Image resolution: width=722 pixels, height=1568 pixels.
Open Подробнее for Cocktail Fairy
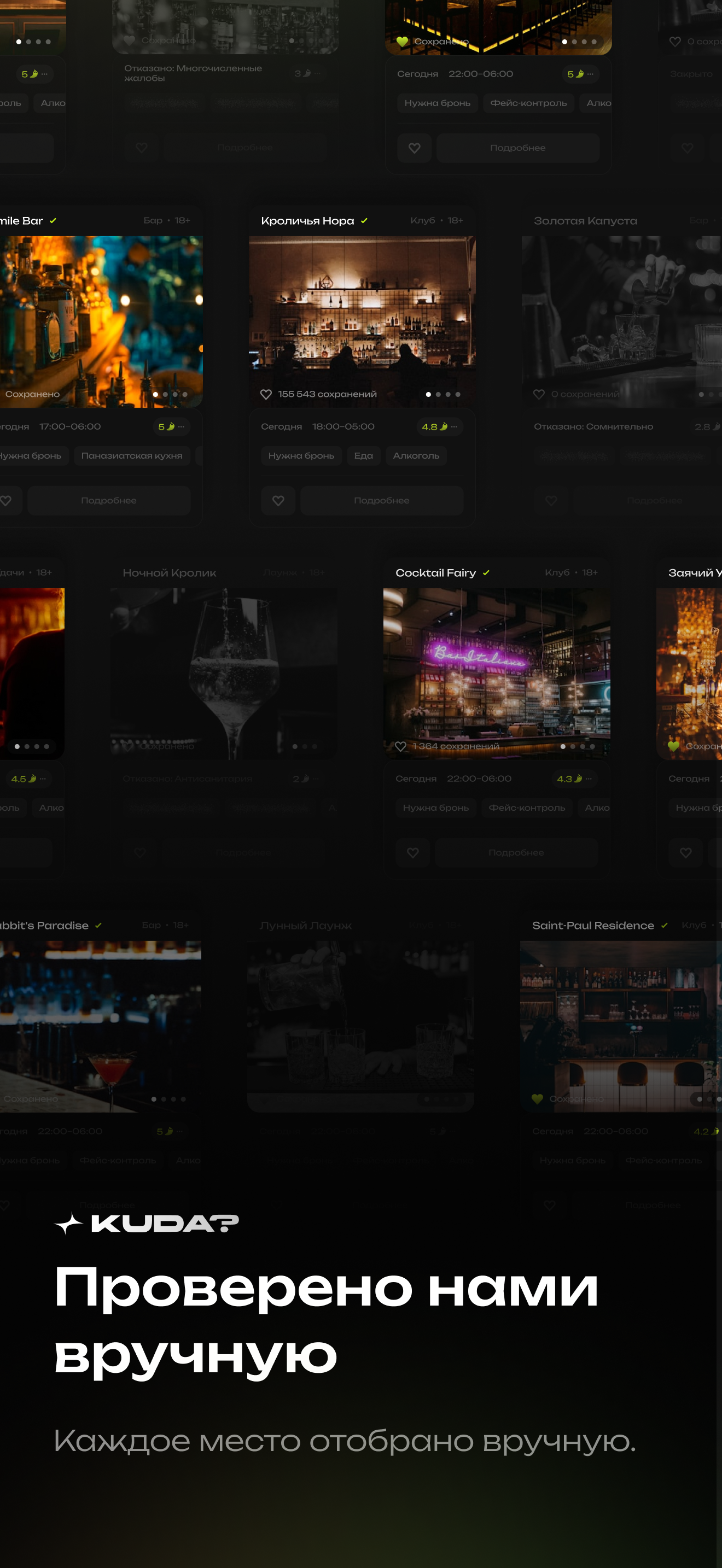516,853
